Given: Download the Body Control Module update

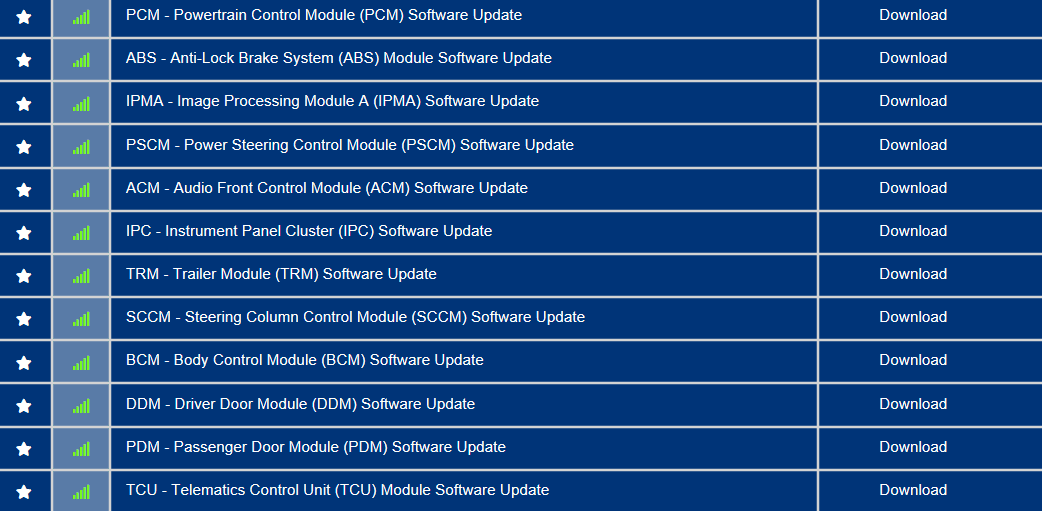Looking at the screenshot, I should click(913, 360).
